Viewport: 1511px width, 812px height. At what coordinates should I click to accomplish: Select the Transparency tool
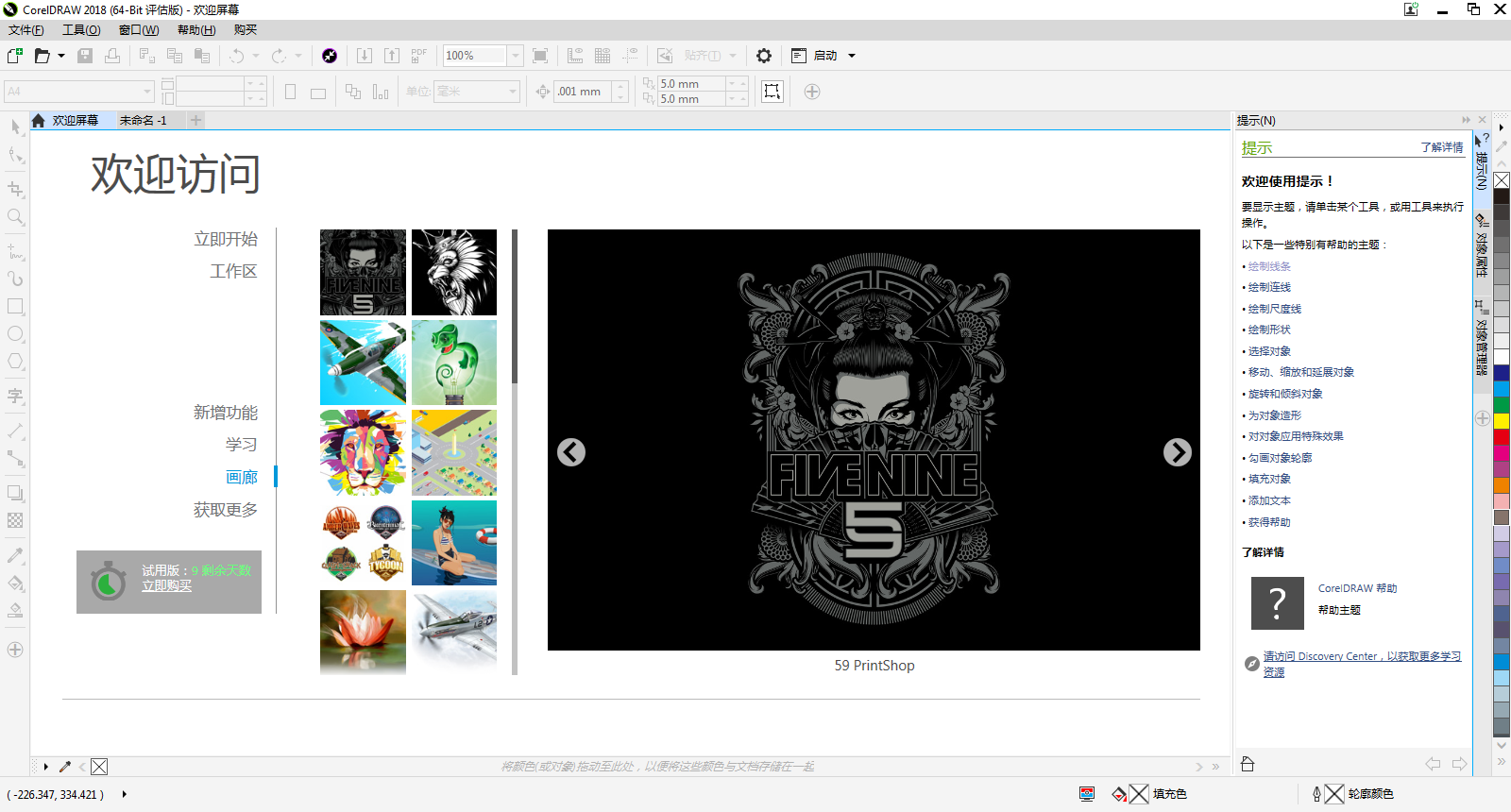pyautogui.click(x=15, y=520)
